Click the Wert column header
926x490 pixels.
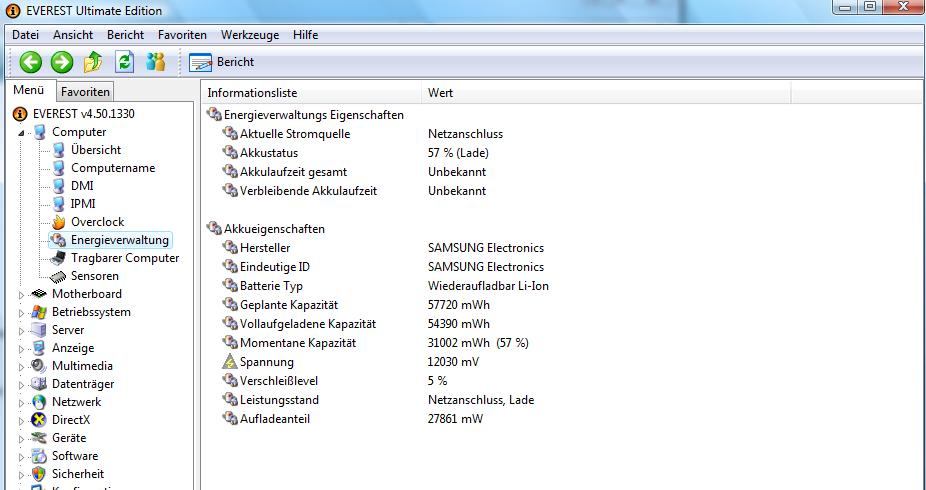(607, 93)
